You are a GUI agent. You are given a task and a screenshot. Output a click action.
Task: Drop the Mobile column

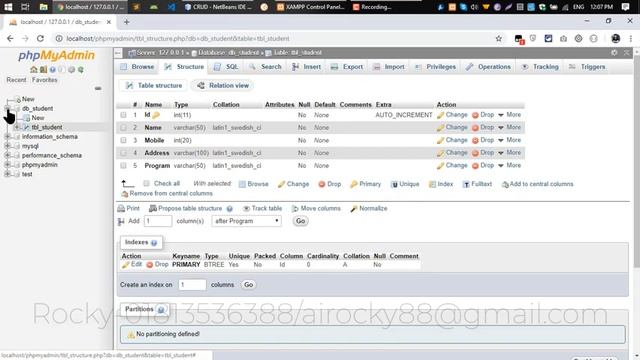[x=483, y=140]
